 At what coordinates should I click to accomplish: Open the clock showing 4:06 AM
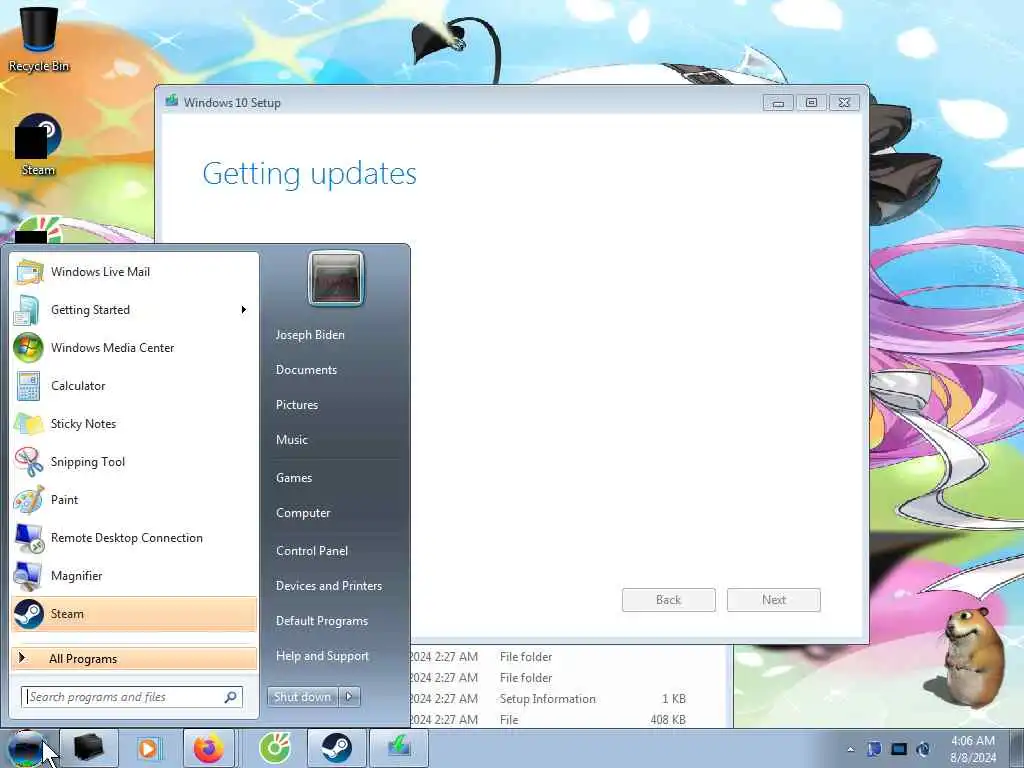(x=973, y=749)
